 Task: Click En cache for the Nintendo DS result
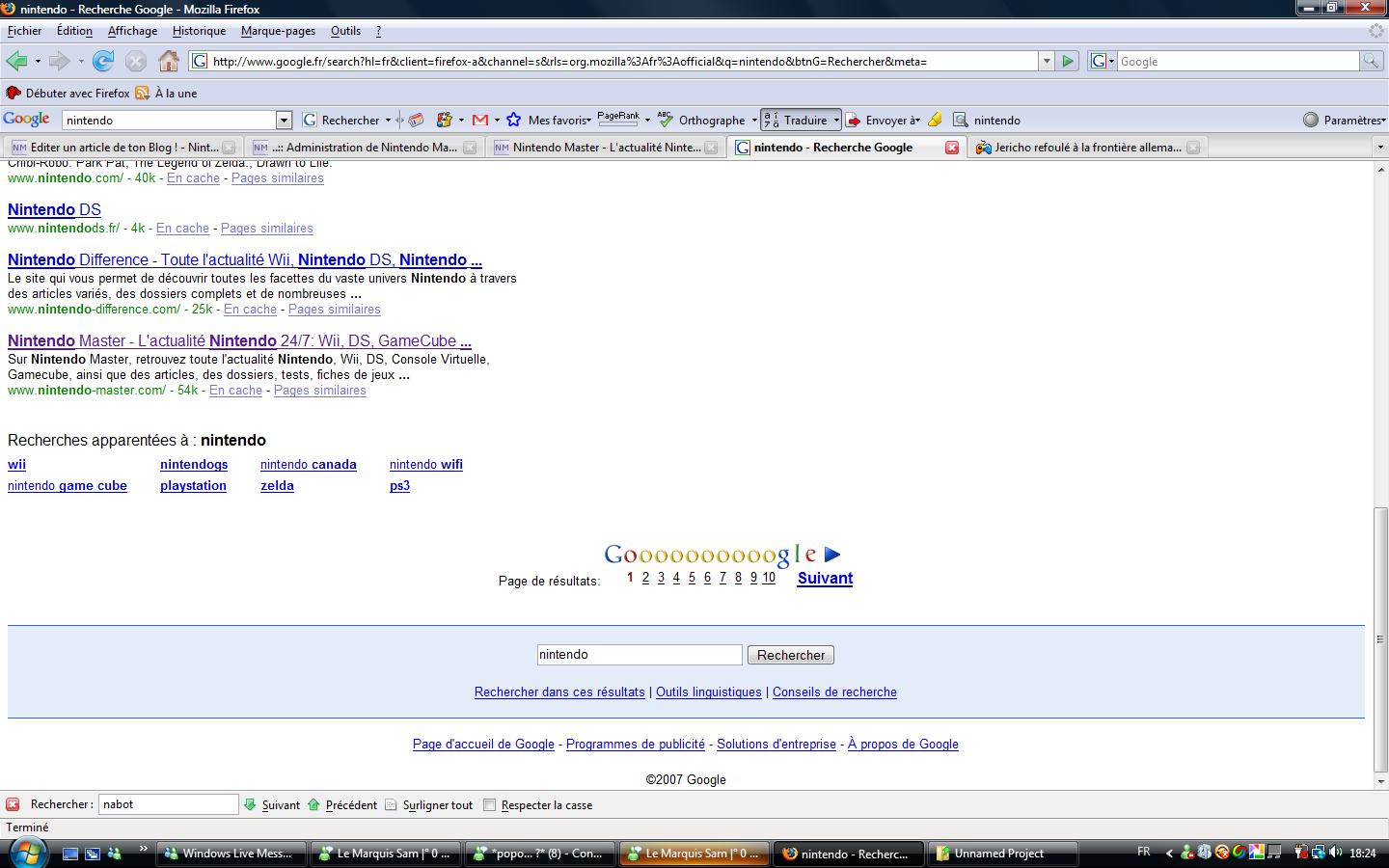(x=182, y=229)
